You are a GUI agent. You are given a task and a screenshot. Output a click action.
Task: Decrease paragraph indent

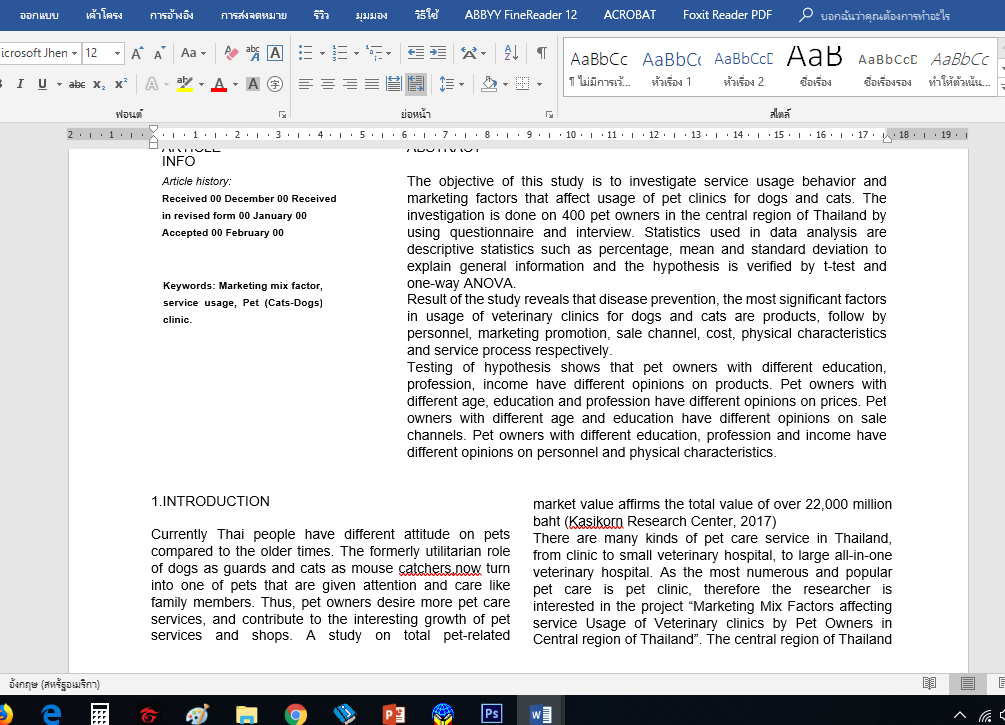tap(416, 53)
